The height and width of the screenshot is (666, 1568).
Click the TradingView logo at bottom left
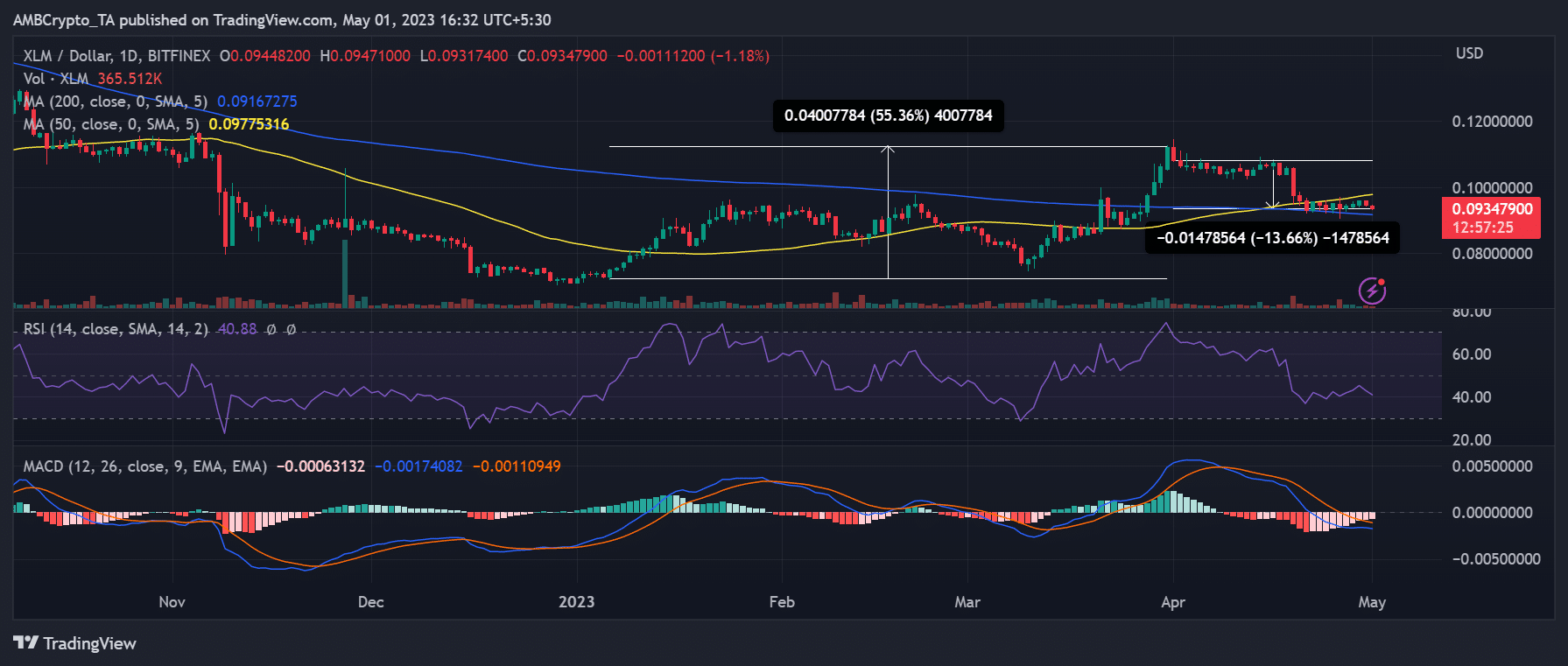click(75, 643)
